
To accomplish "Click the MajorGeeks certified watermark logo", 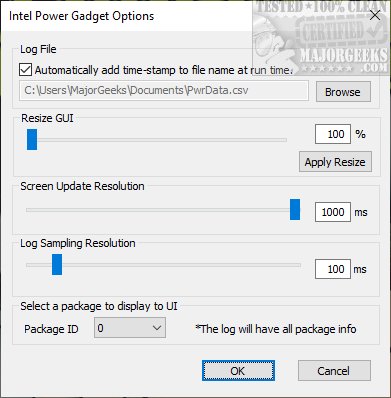I will 321,37.
